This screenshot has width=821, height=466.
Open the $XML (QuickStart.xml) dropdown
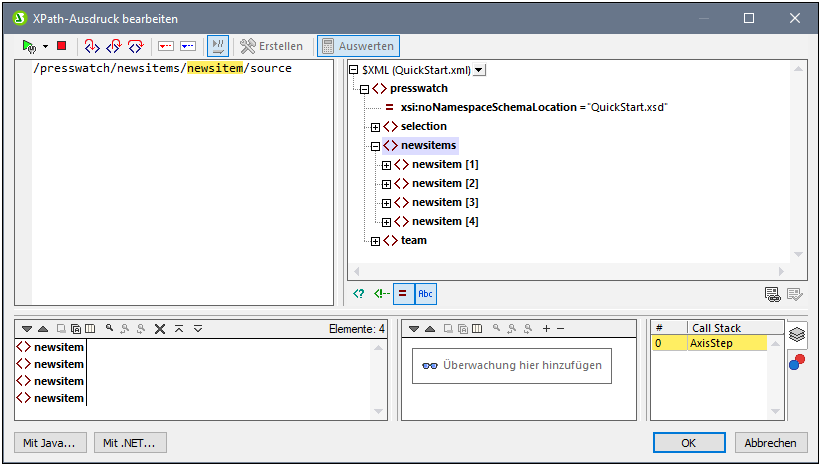click(479, 69)
